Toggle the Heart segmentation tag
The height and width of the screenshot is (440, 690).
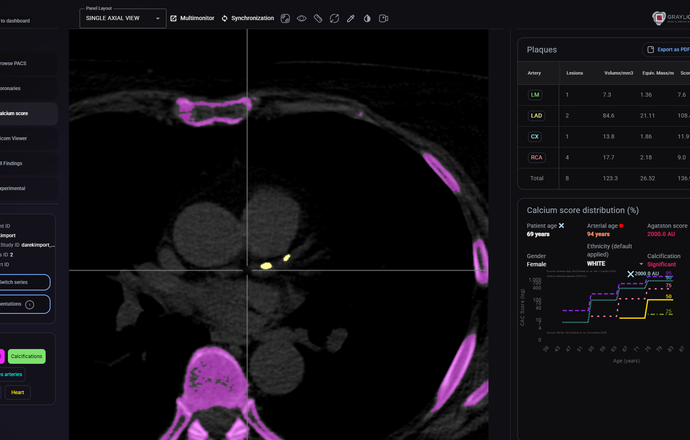(18, 392)
